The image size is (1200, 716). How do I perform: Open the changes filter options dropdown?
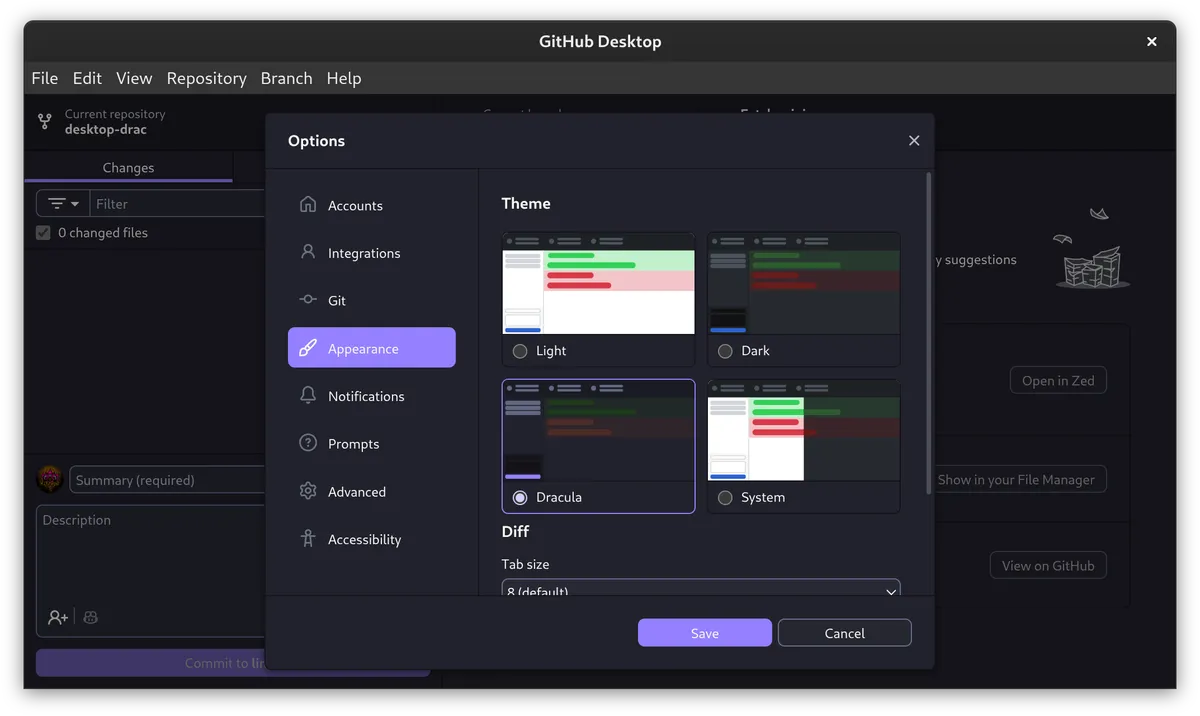pos(62,203)
